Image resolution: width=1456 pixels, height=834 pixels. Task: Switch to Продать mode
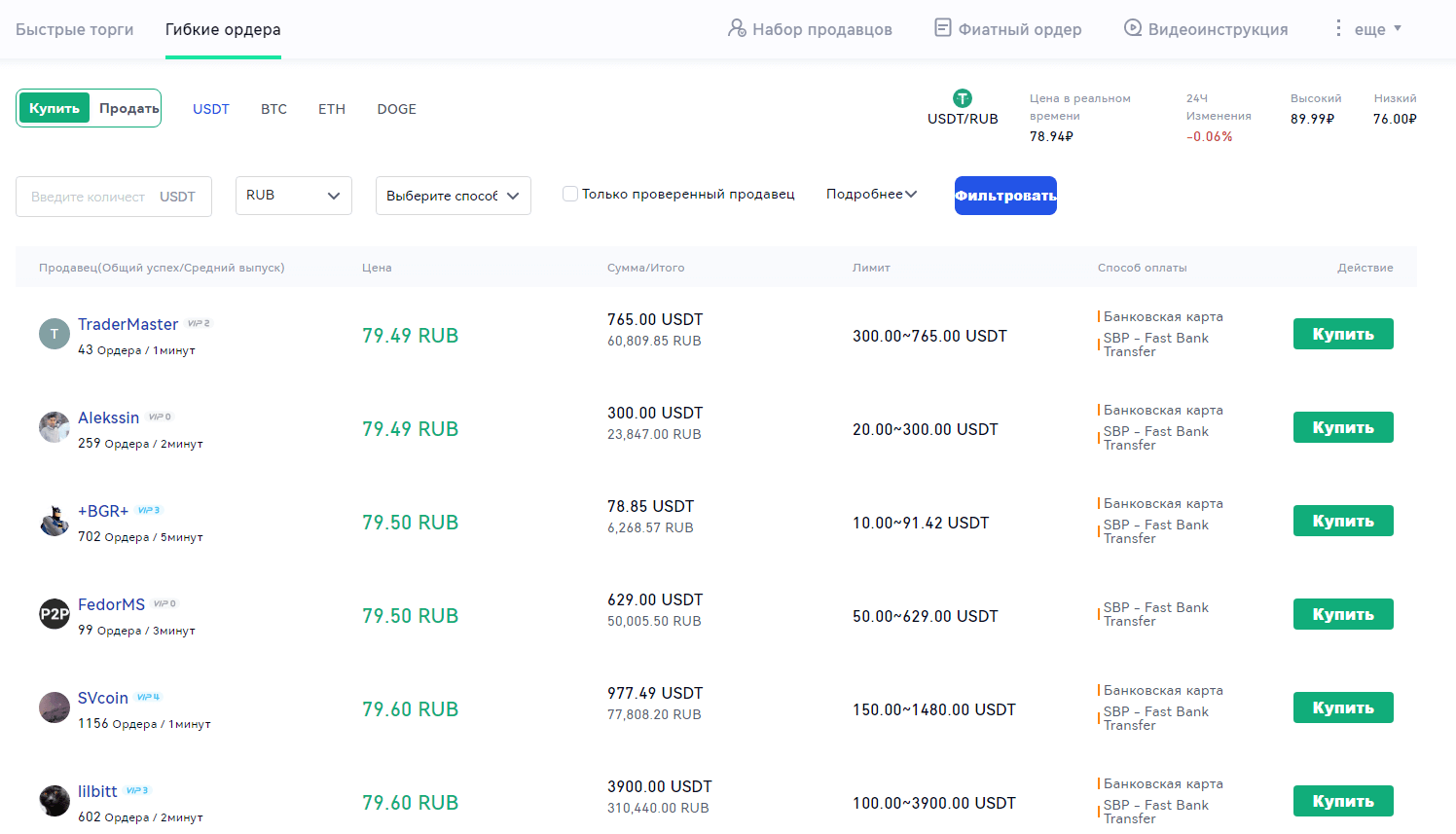tap(128, 108)
